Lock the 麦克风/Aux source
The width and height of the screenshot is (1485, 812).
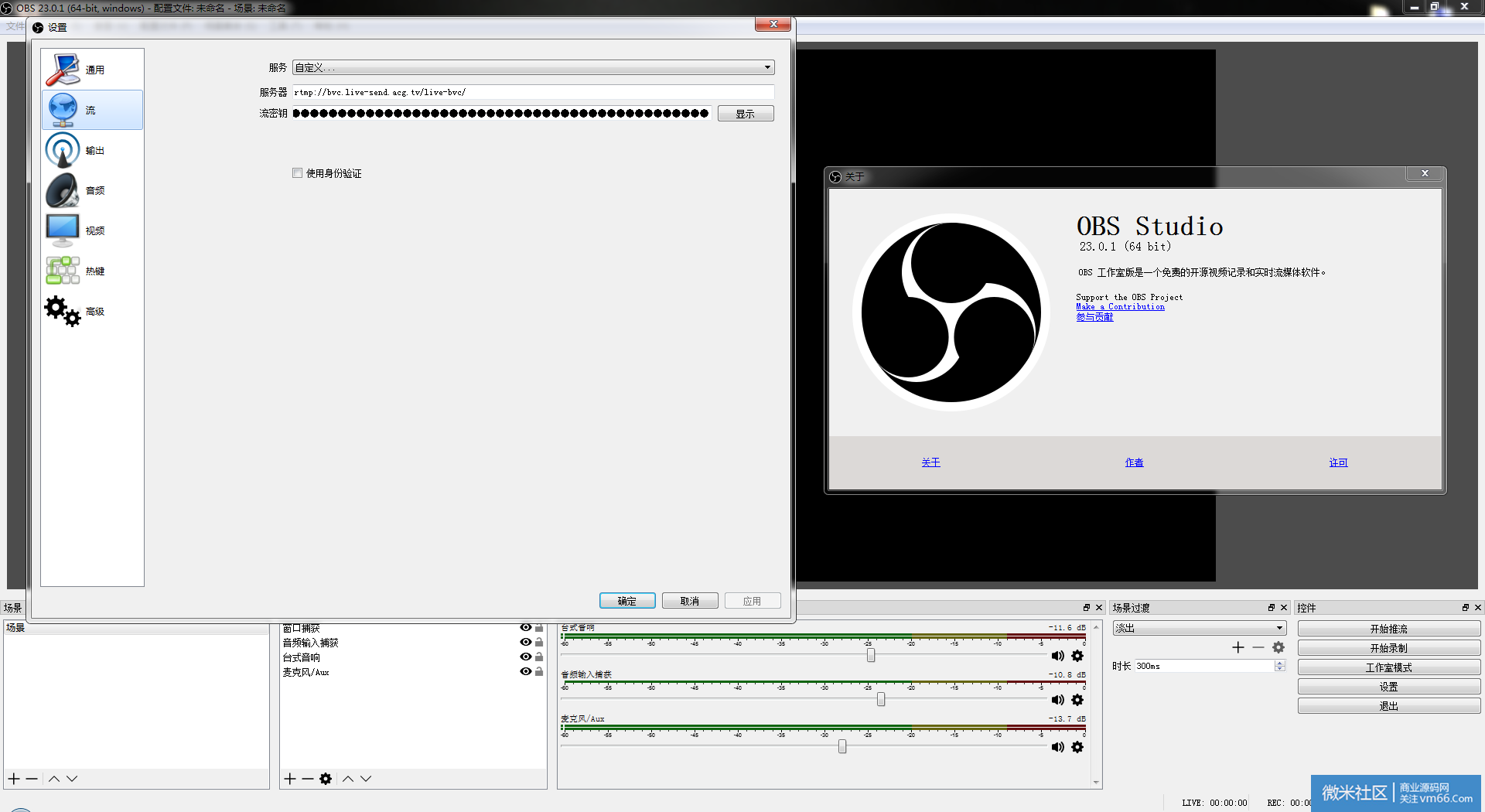[x=539, y=671]
